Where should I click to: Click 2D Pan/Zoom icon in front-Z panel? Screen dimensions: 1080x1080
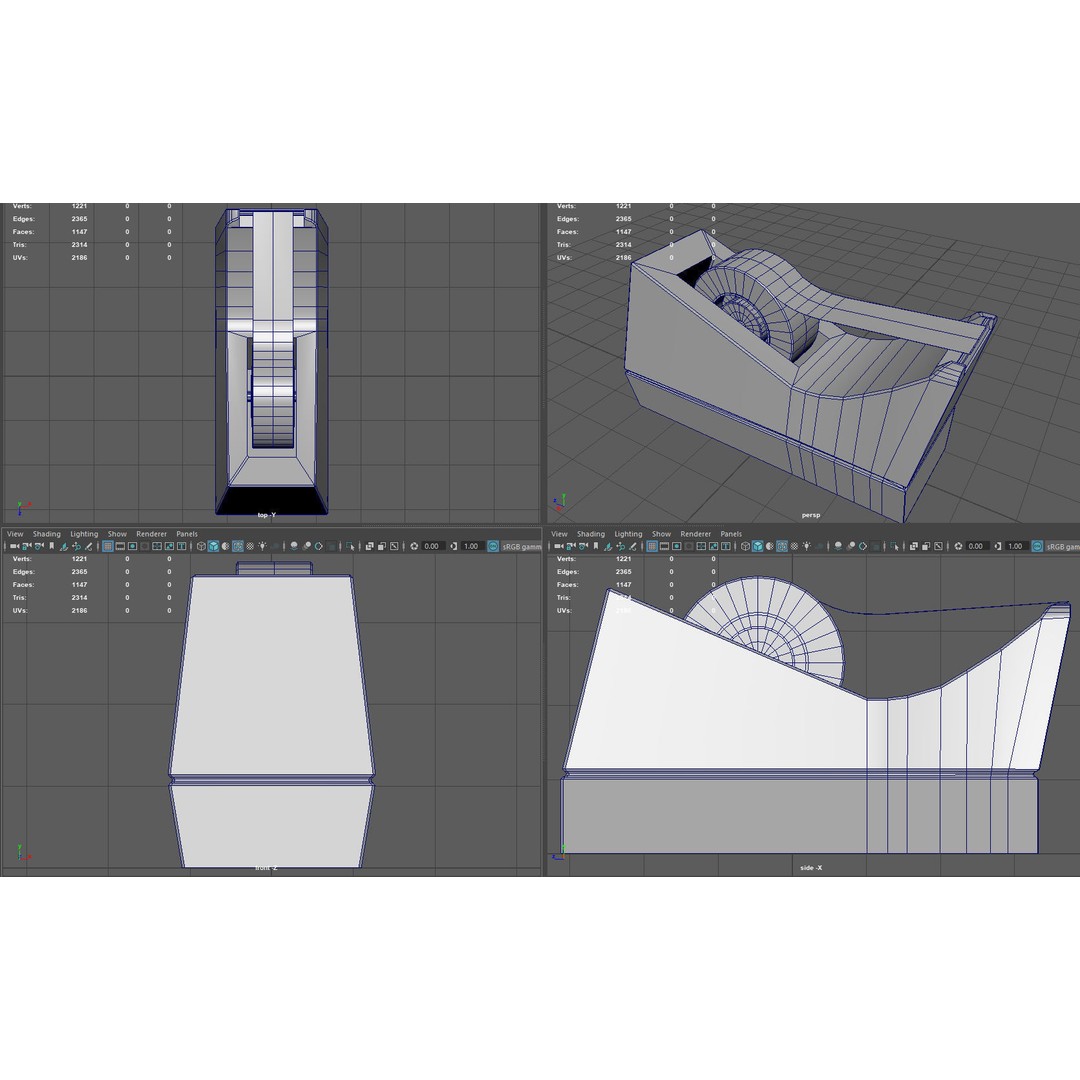pyautogui.click(x=76, y=546)
